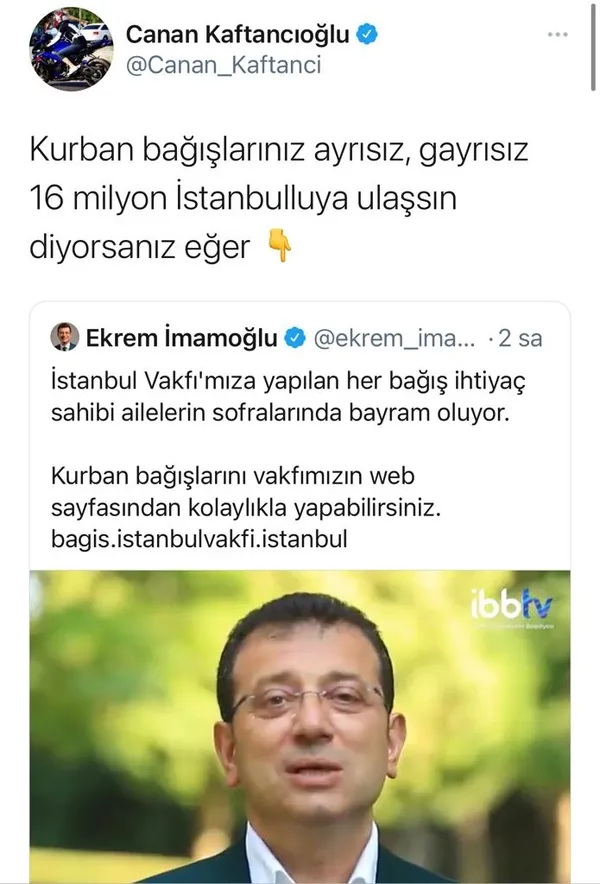The width and height of the screenshot is (600, 884).
Task: Click the tweet line "Kurban bağışlarınız ayrısız, gayrısız"
Action: (x=279, y=150)
